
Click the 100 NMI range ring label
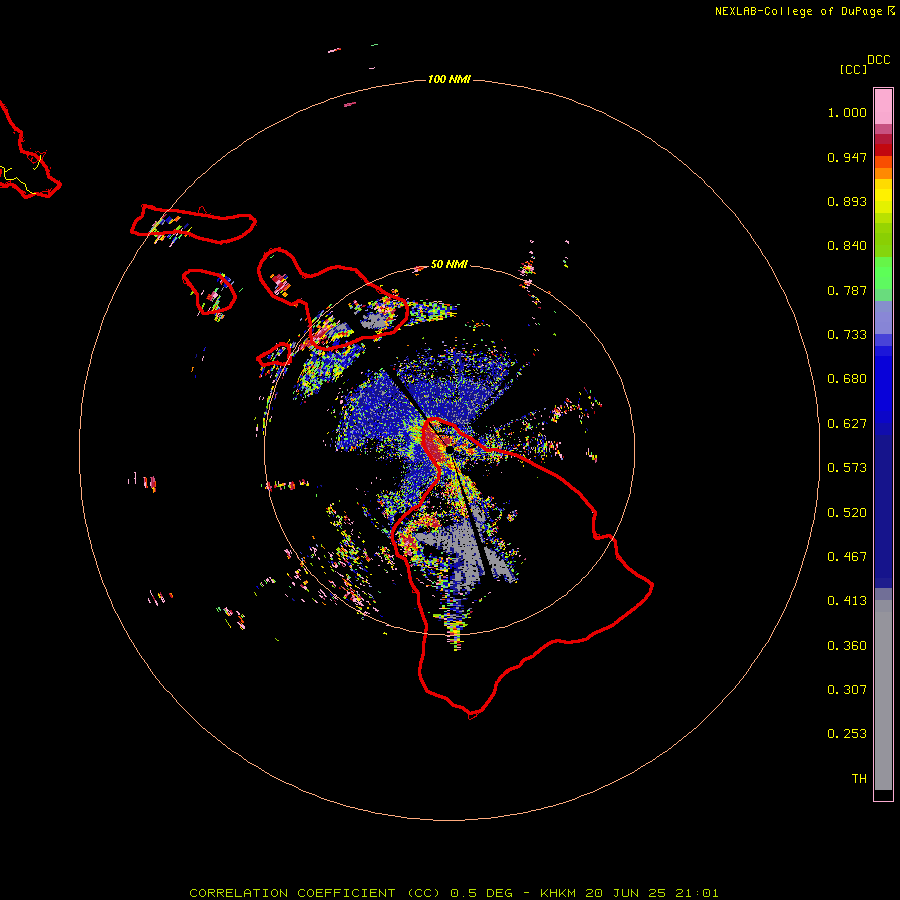click(449, 79)
